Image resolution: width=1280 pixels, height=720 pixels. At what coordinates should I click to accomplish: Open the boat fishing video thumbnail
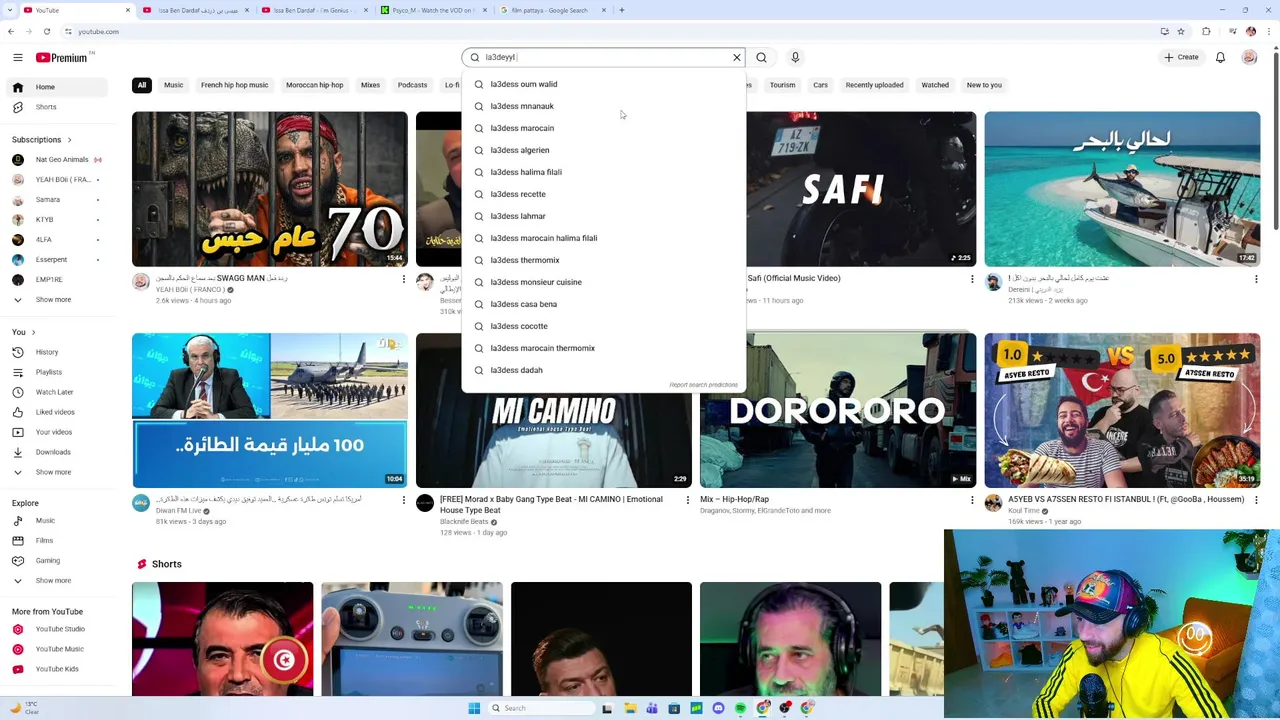pyautogui.click(x=1122, y=189)
